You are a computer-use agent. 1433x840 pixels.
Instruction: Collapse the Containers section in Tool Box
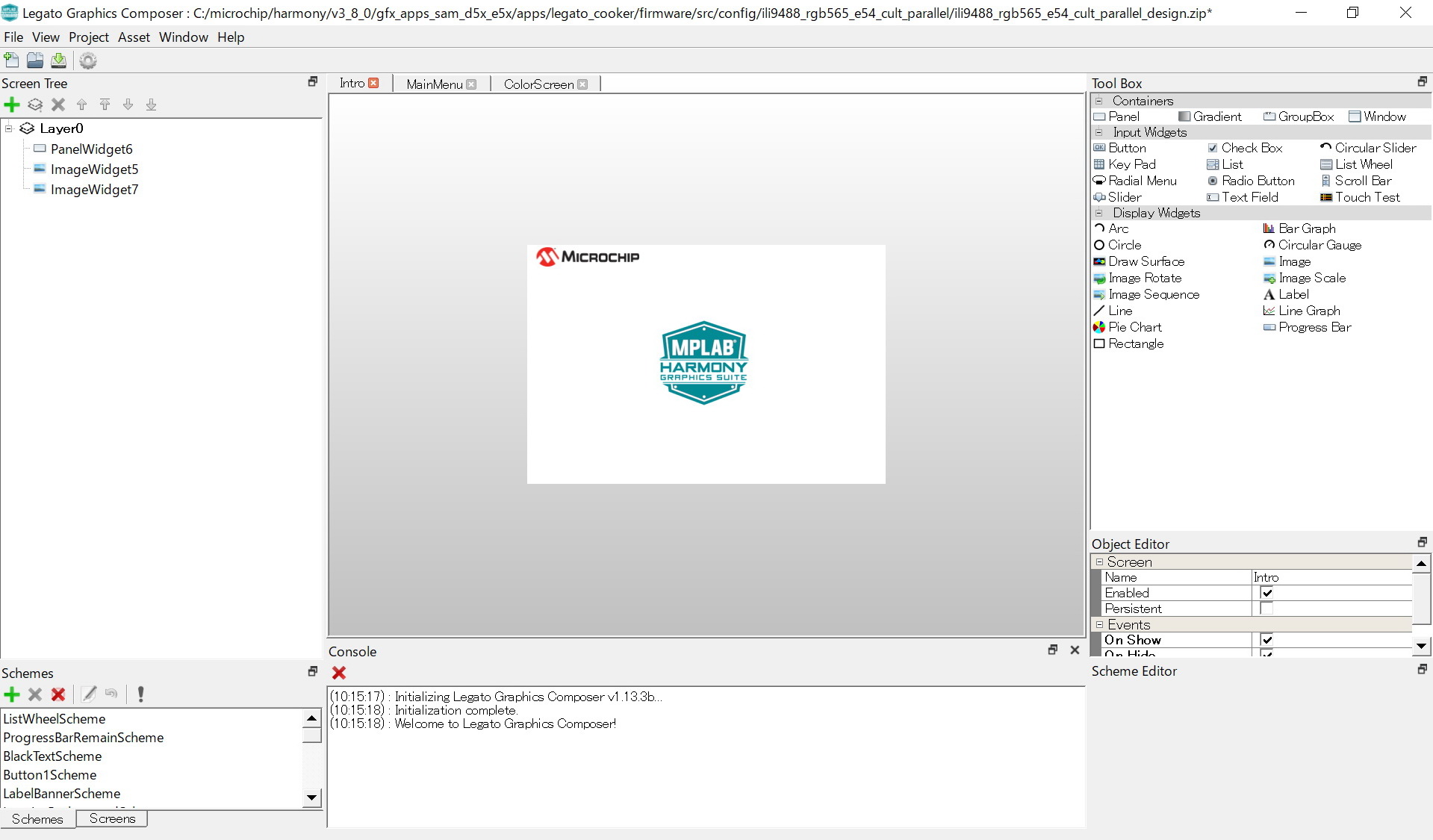[1098, 101]
